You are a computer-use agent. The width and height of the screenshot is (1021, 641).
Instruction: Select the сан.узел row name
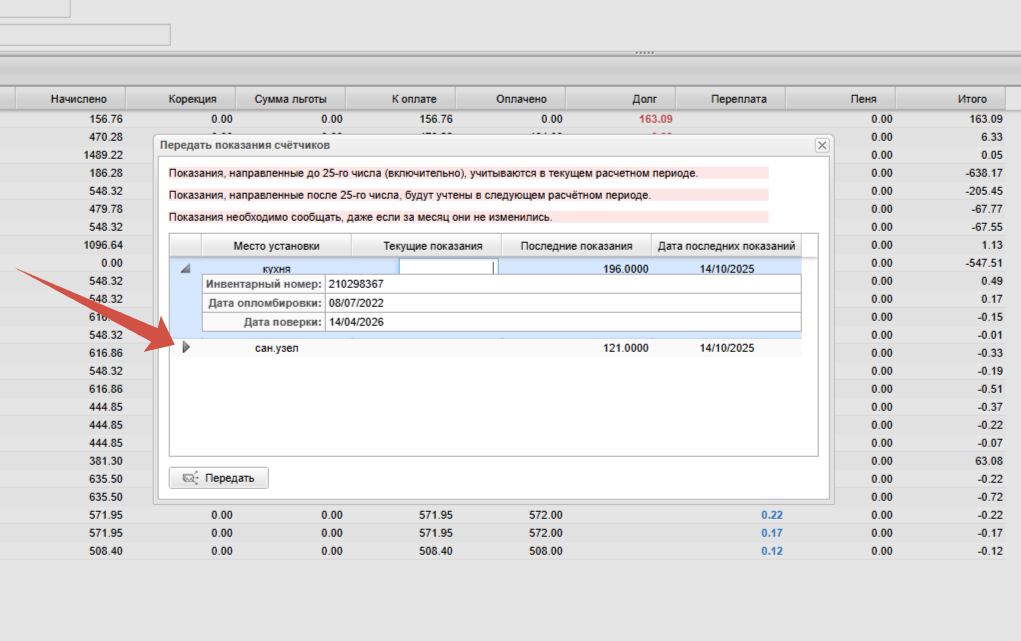277,348
